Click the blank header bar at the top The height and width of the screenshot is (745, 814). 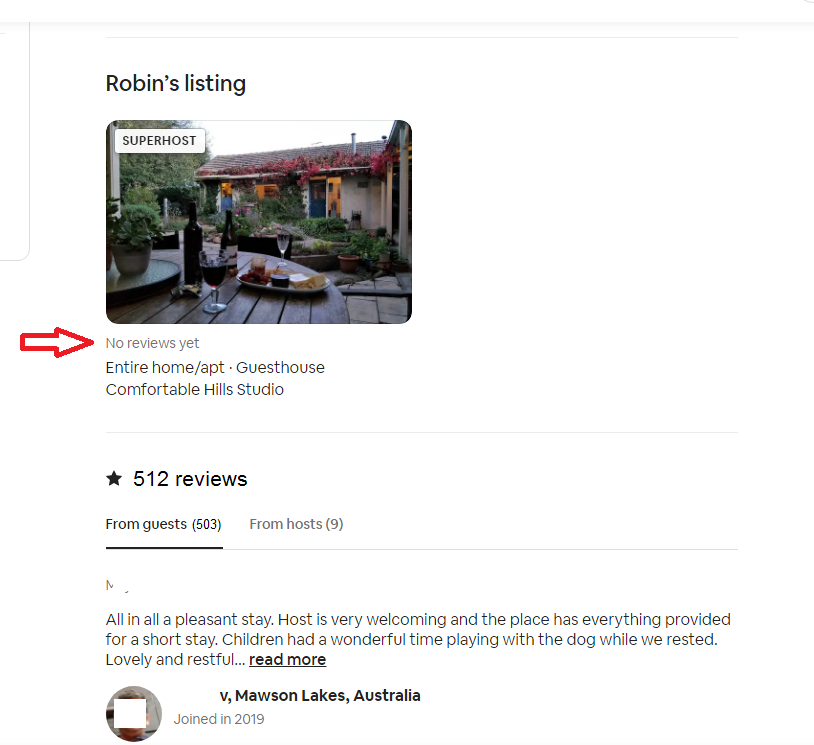407,11
